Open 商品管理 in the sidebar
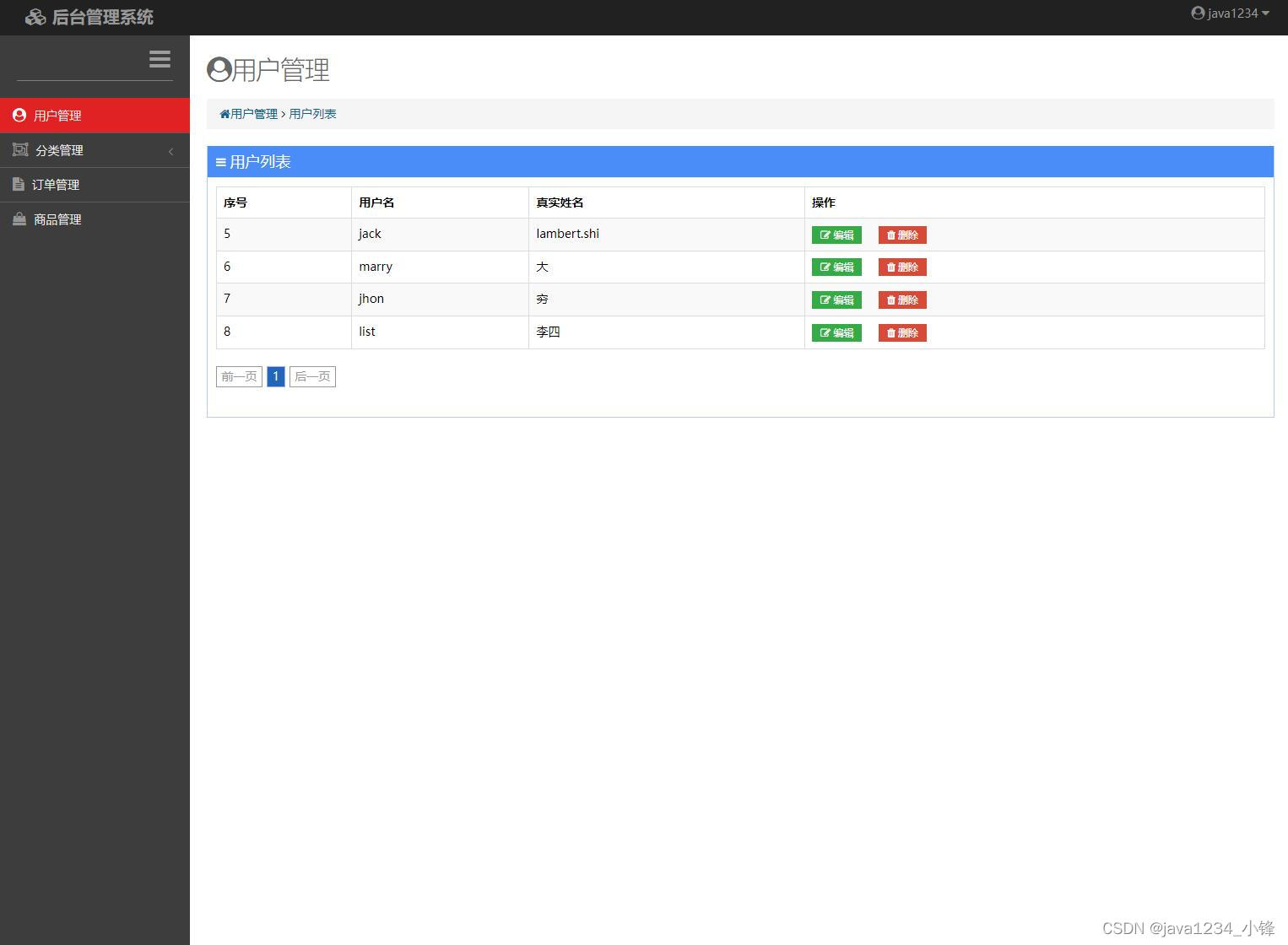The width and height of the screenshot is (1288, 945). (95, 219)
